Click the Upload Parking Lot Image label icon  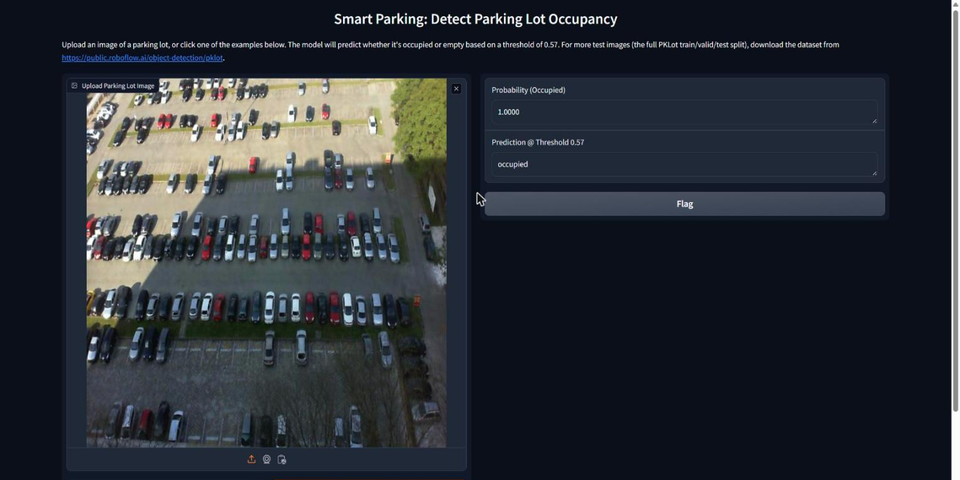[74, 86]
